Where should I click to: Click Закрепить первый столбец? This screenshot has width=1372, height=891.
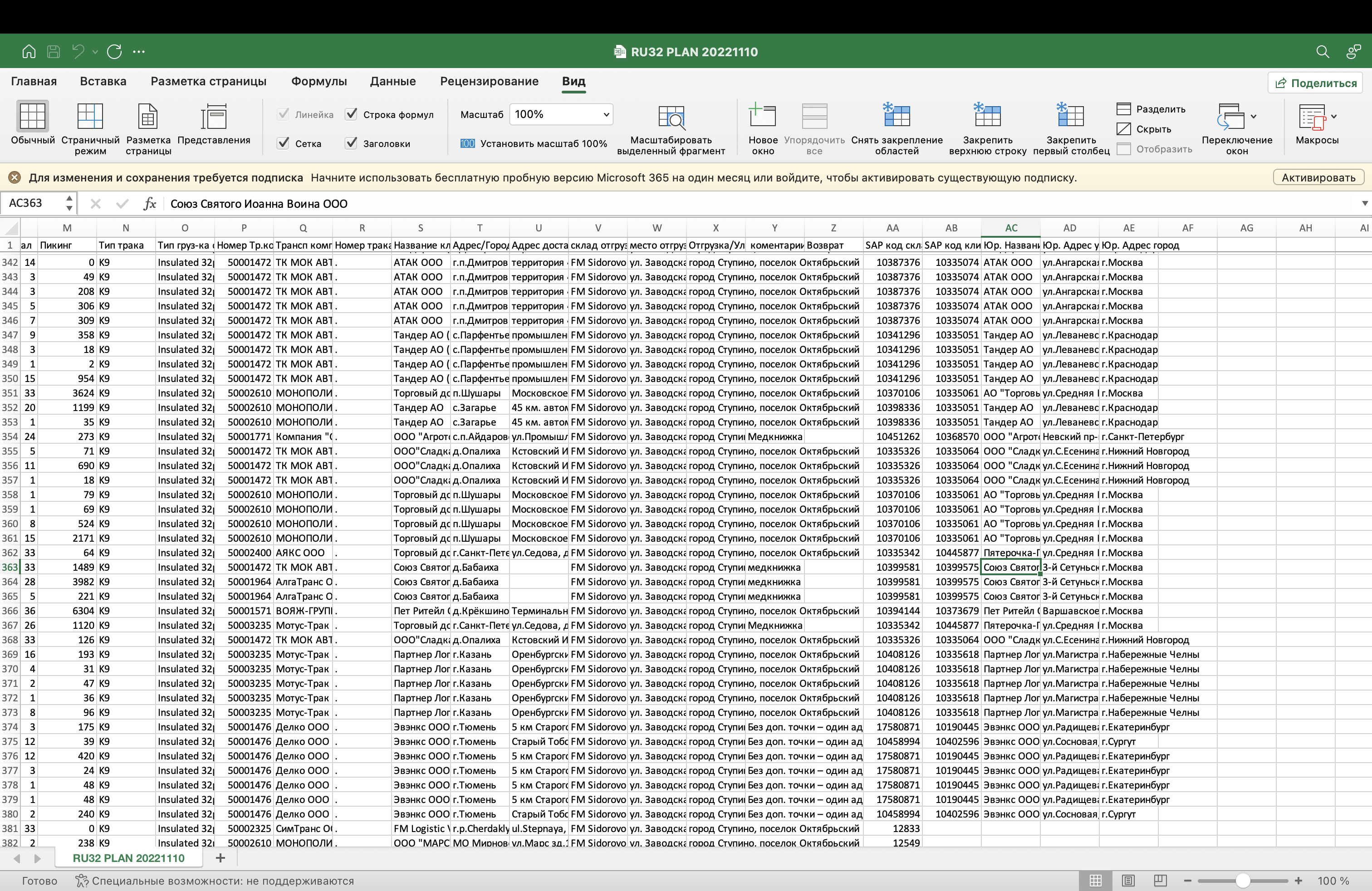[x=1071, y=129]
